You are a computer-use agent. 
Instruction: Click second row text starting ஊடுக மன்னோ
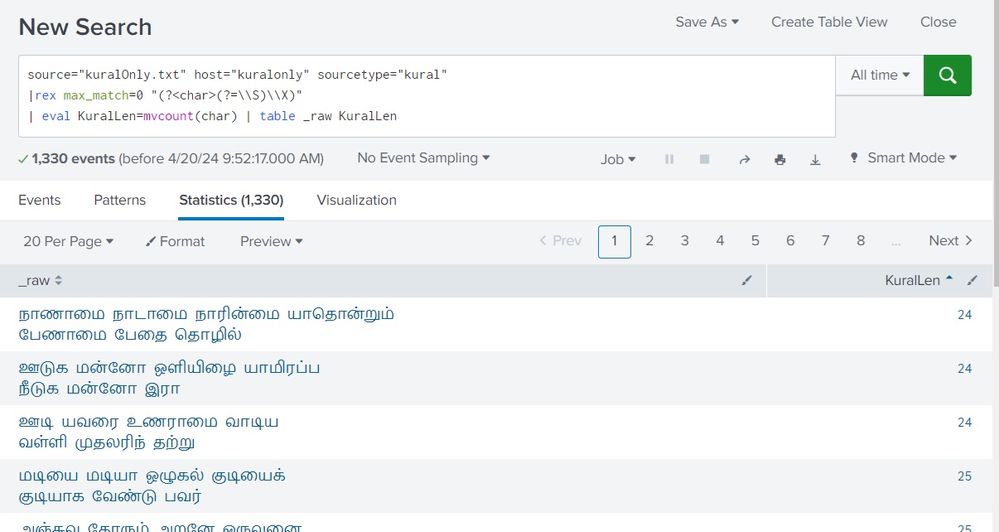click(169, 378)
